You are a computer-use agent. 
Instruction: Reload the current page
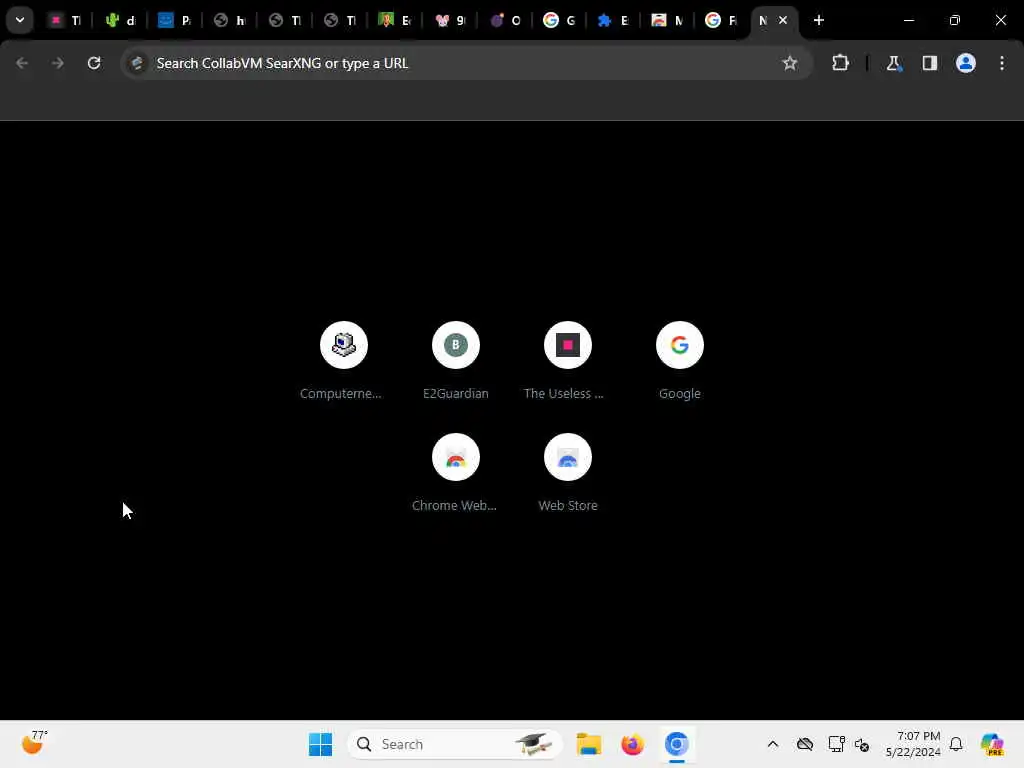pos(94,63)
